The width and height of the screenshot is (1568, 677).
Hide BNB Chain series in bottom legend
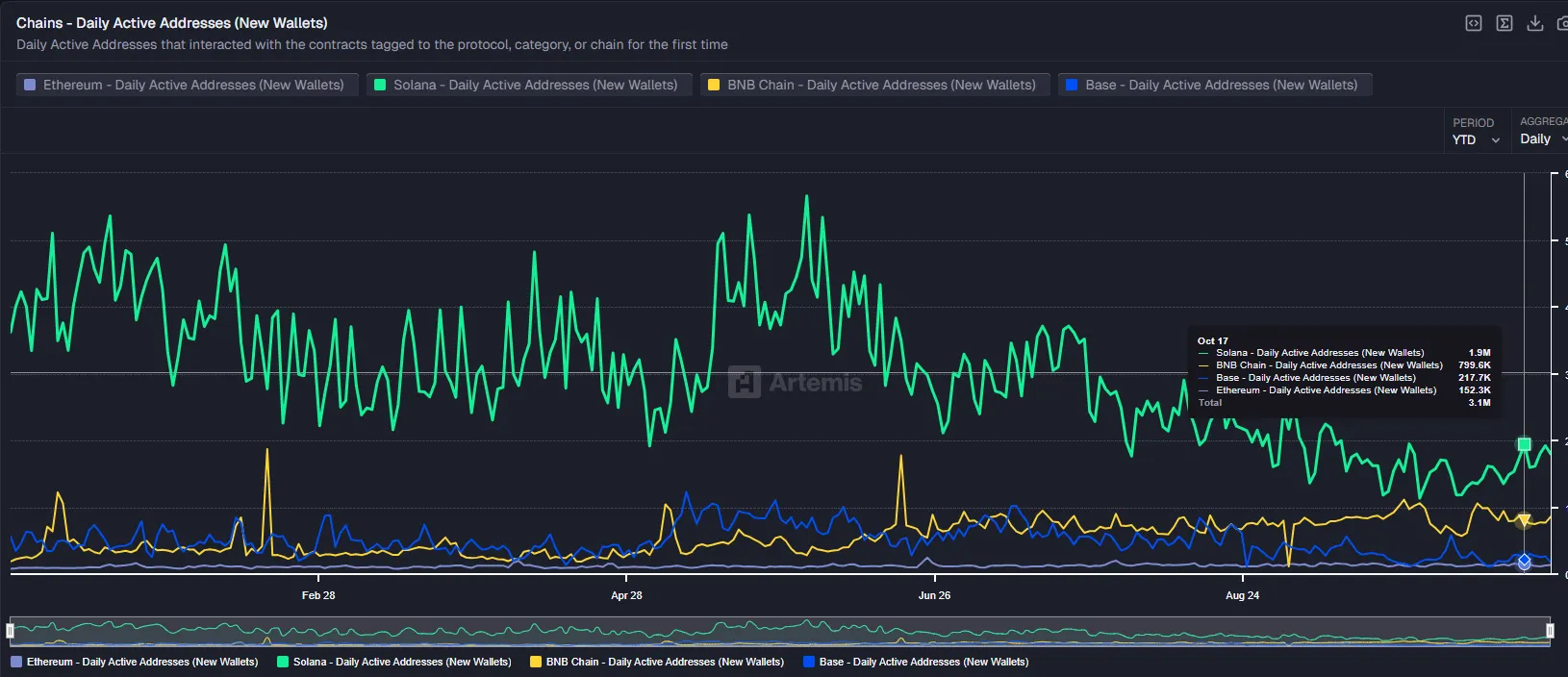coord(657,662)
